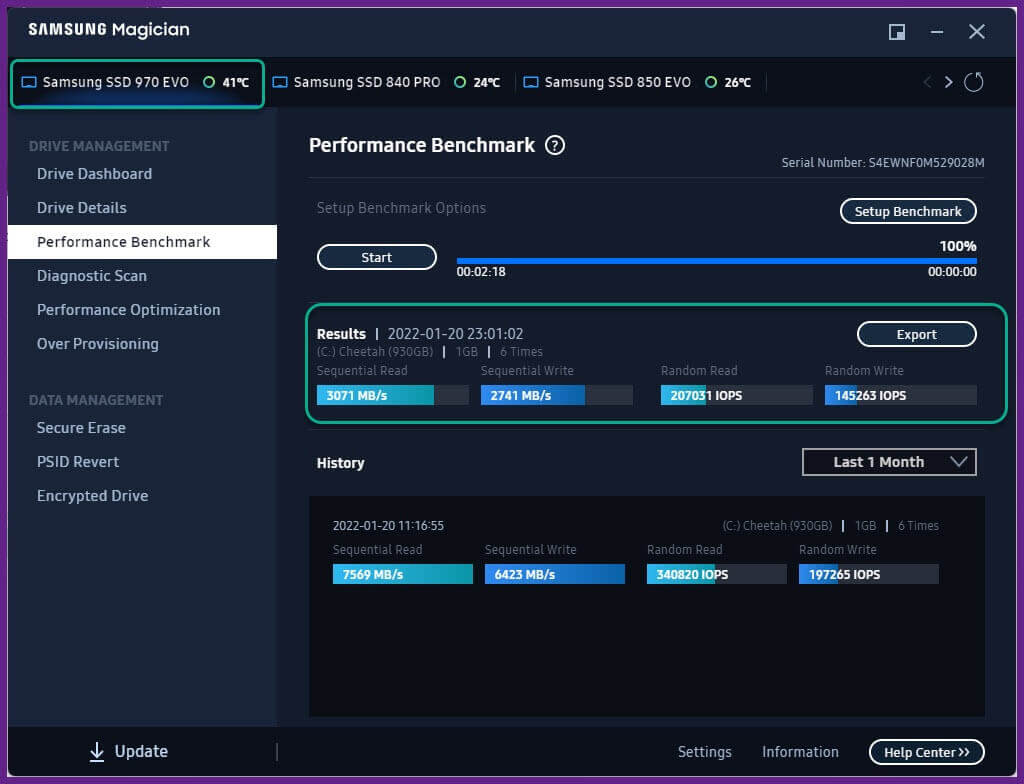Click the remaining time 00:00:00
The width and height of the screenshot is (1024, 784).
coord(952,272)
